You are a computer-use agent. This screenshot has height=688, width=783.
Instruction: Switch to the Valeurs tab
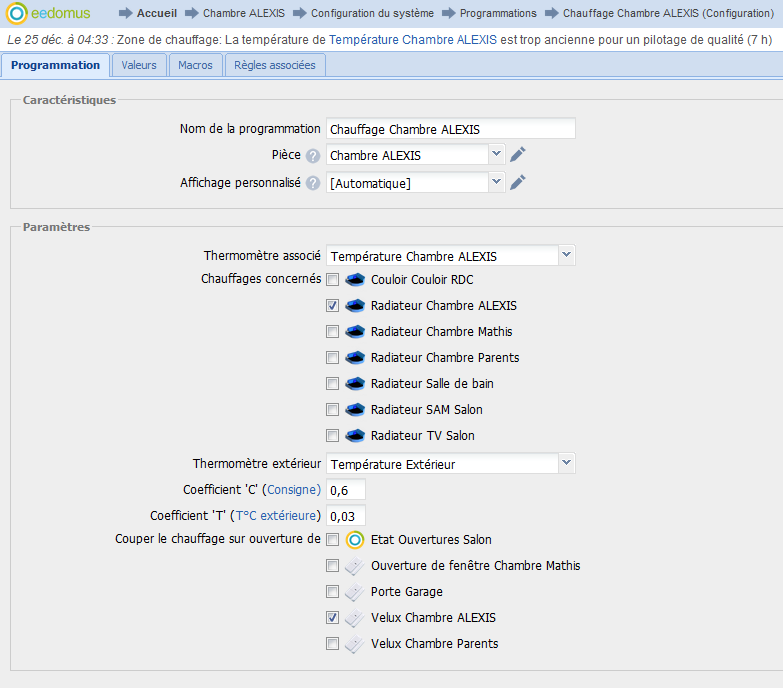[x=139, y=65]
